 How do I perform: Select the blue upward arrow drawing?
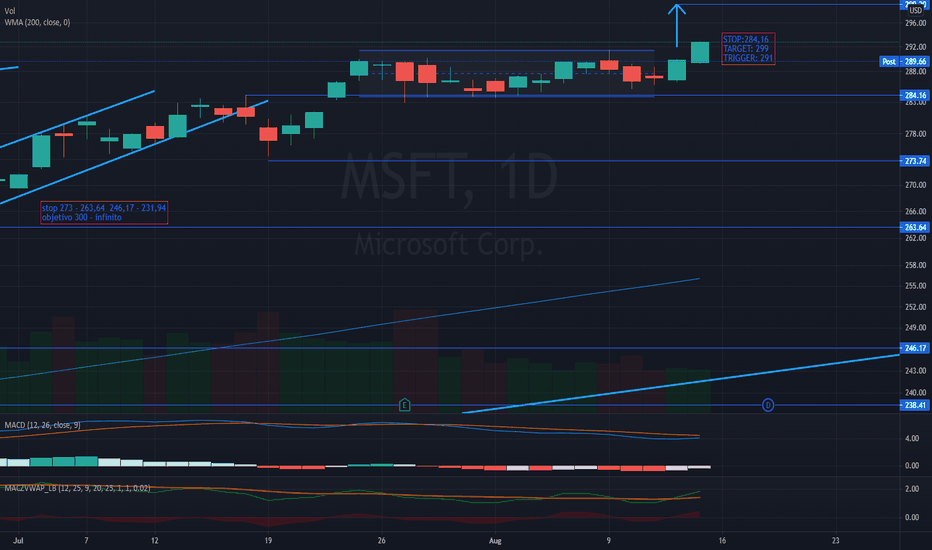(x=676, y=25)
